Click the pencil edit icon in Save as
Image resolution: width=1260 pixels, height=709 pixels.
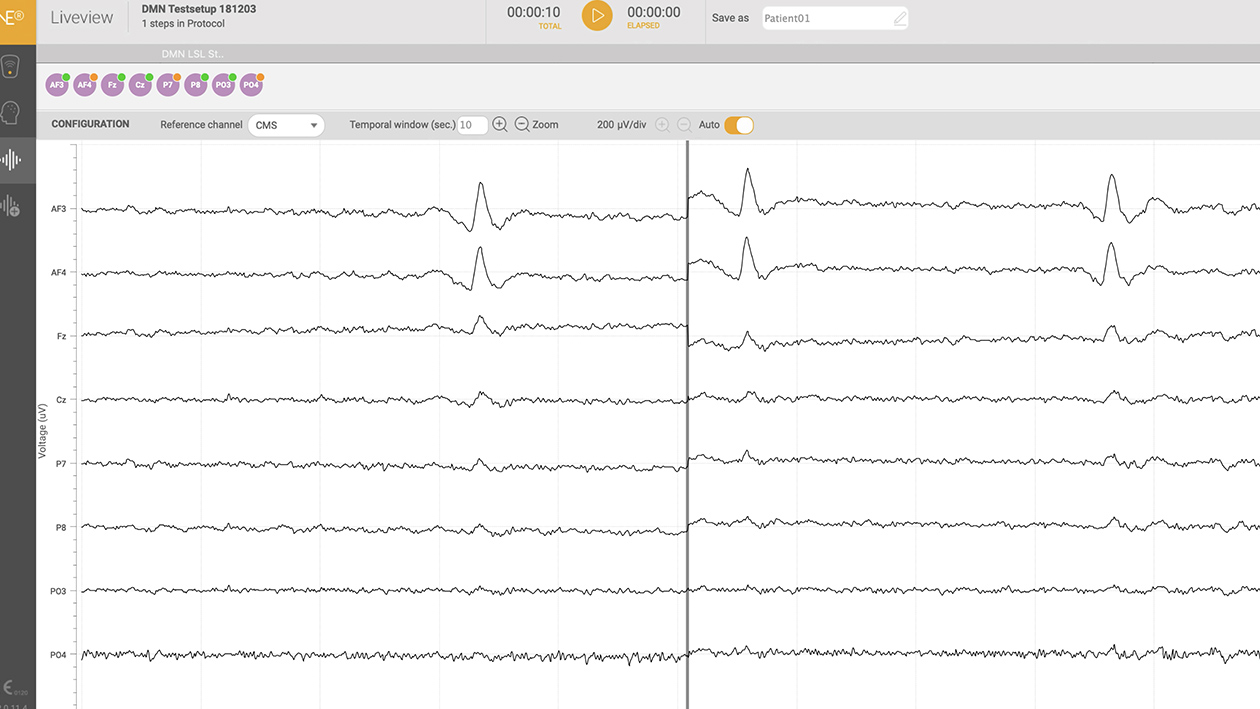[900, 18]
